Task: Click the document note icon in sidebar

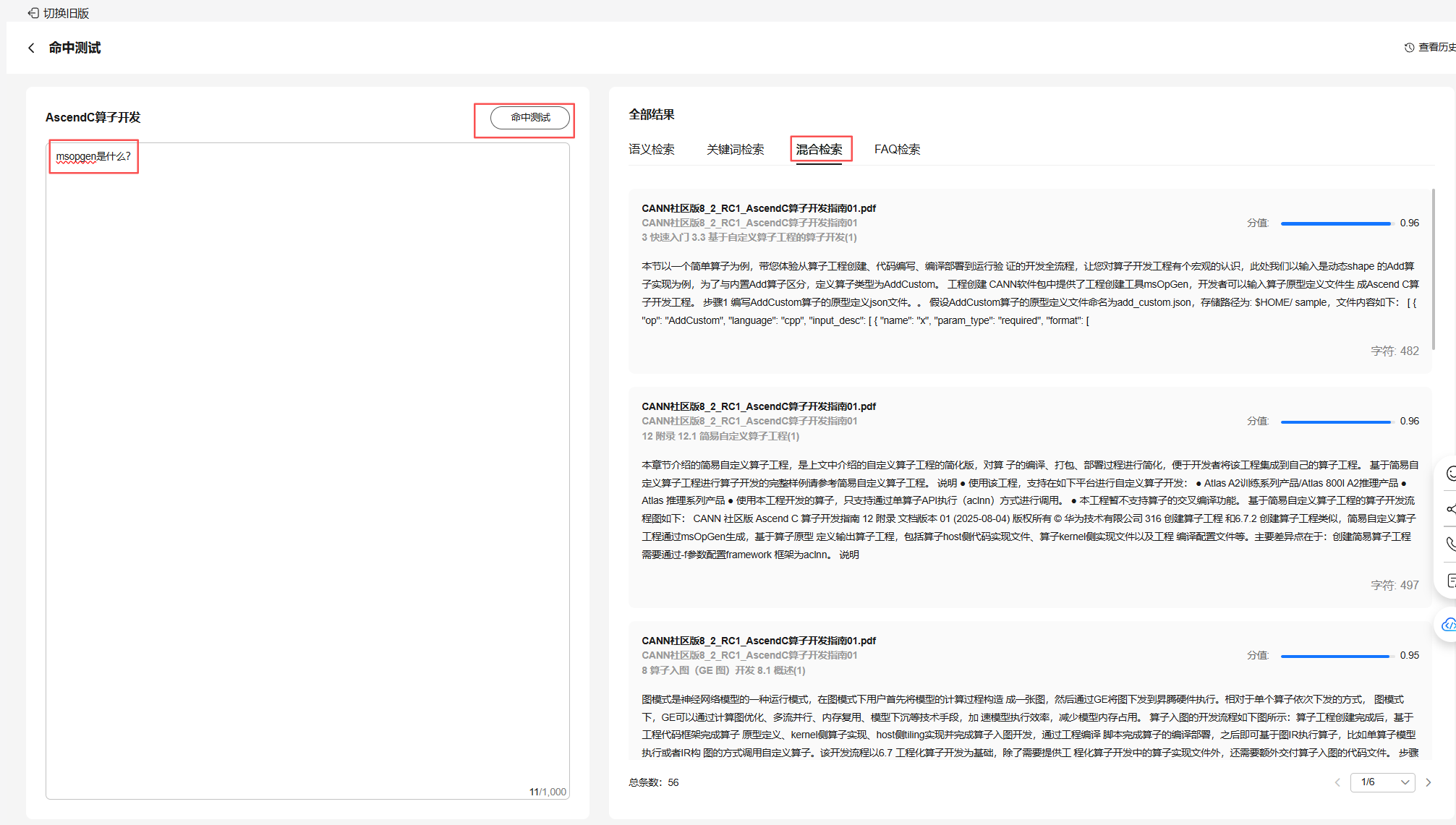Action: 1450,580
